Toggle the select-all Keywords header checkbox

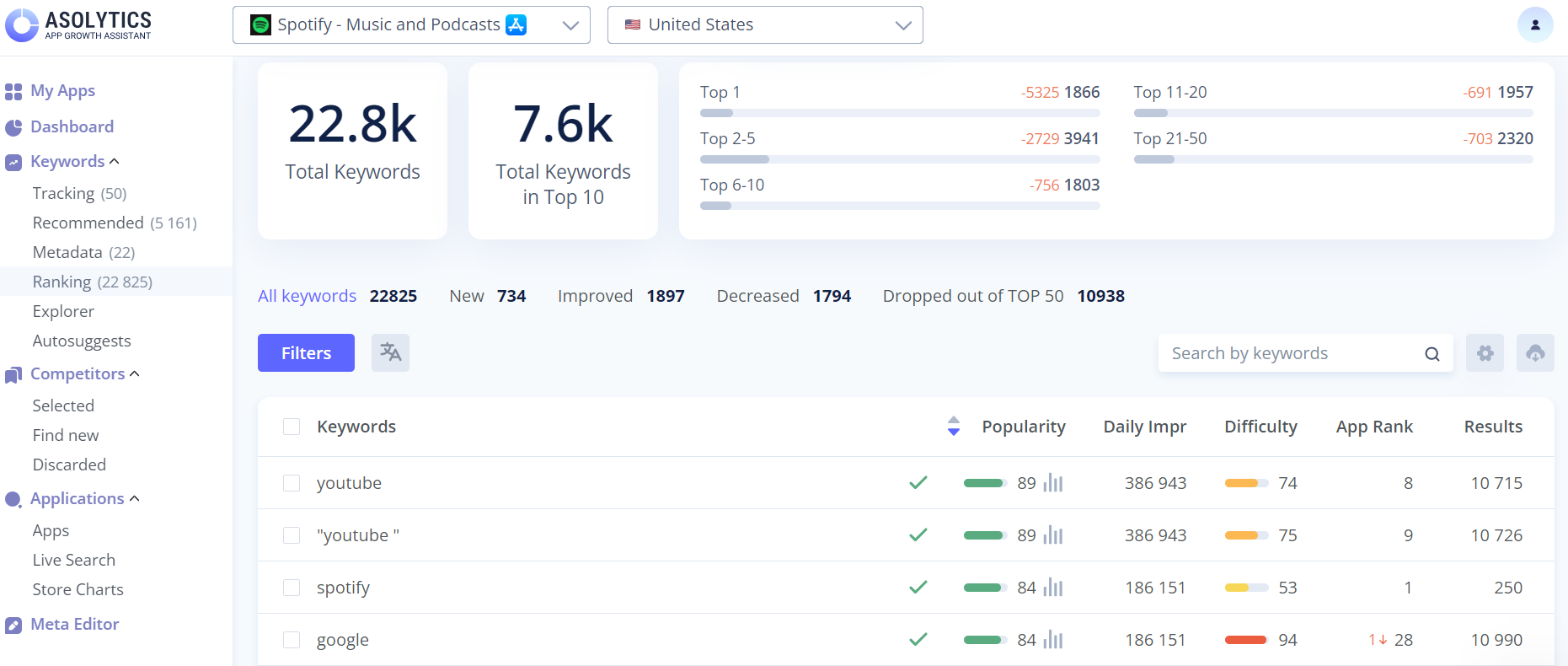click(x=292, y=427)
